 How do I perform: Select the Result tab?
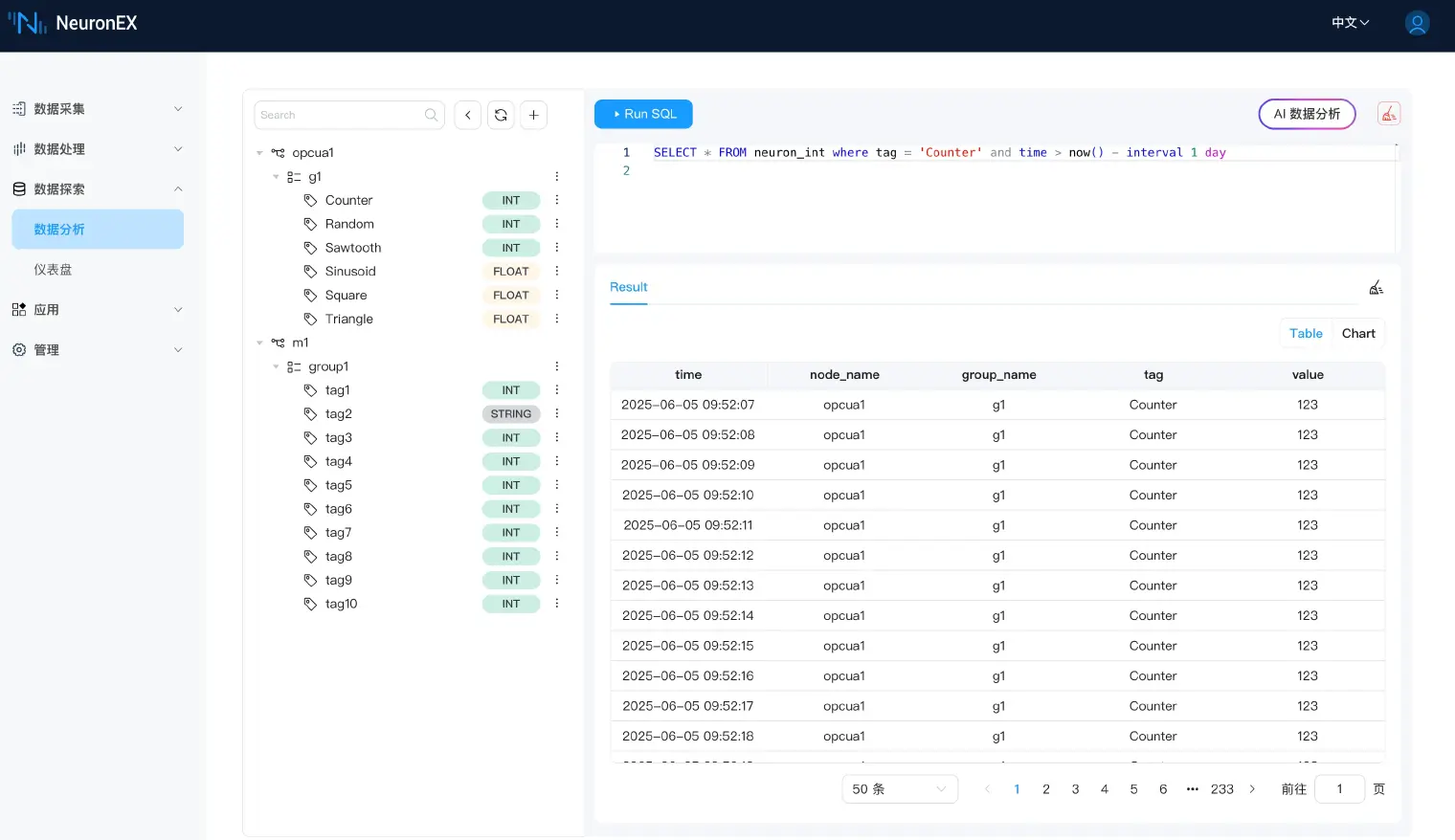click(x=629, y=287)
